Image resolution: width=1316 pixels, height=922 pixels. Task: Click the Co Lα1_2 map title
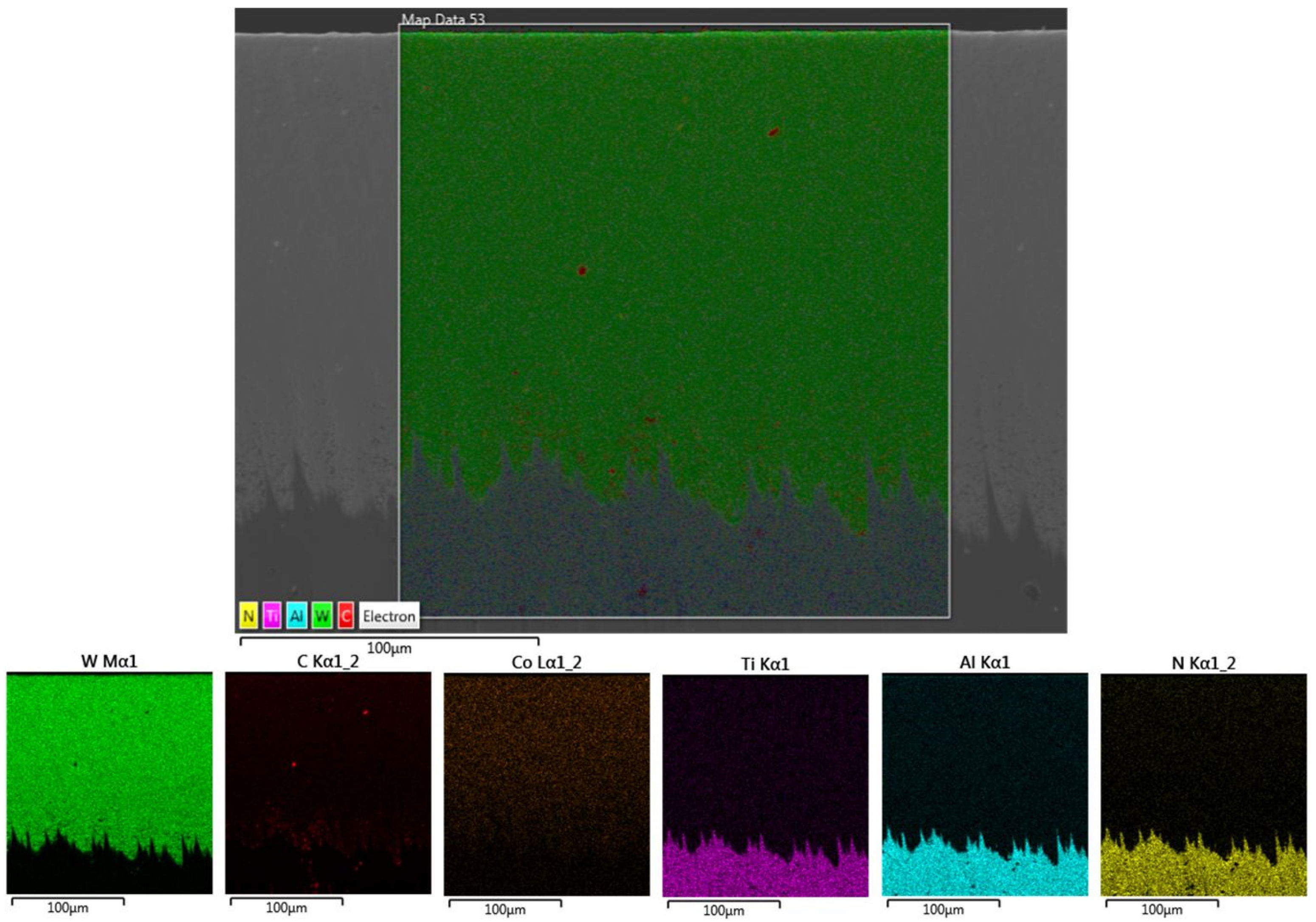tap(547, 662)
